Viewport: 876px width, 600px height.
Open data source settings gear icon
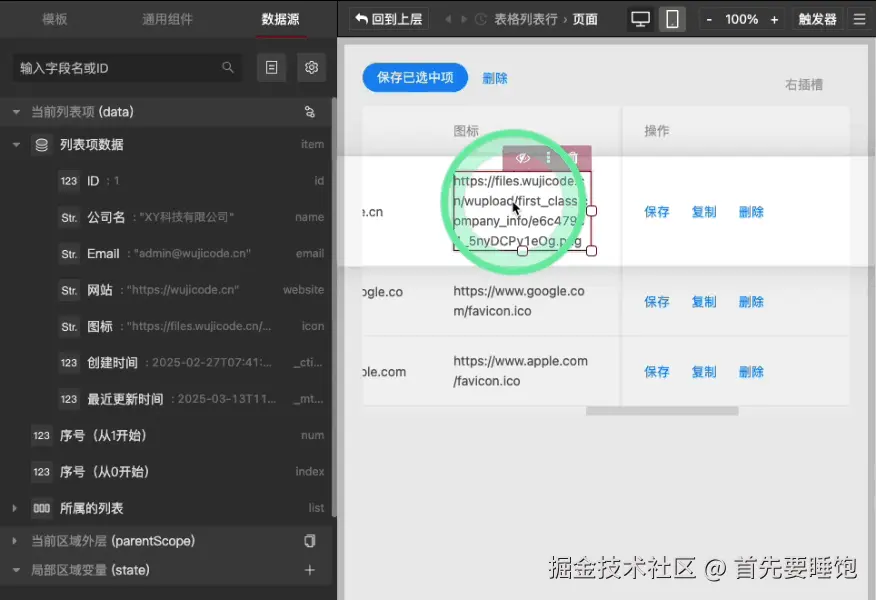coord(311,68)
